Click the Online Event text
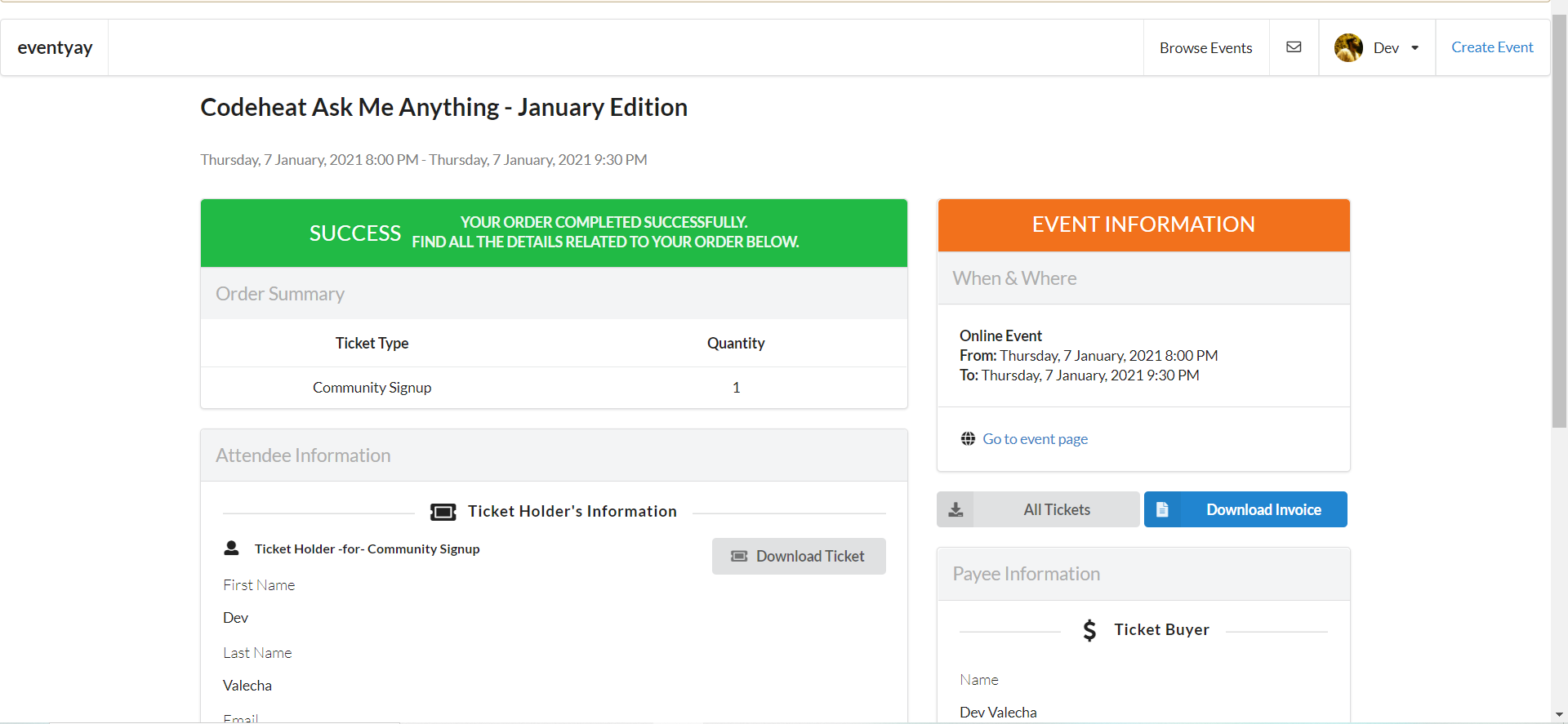Viewport: 1568px width, 724px height. [x=1000, y=336]
